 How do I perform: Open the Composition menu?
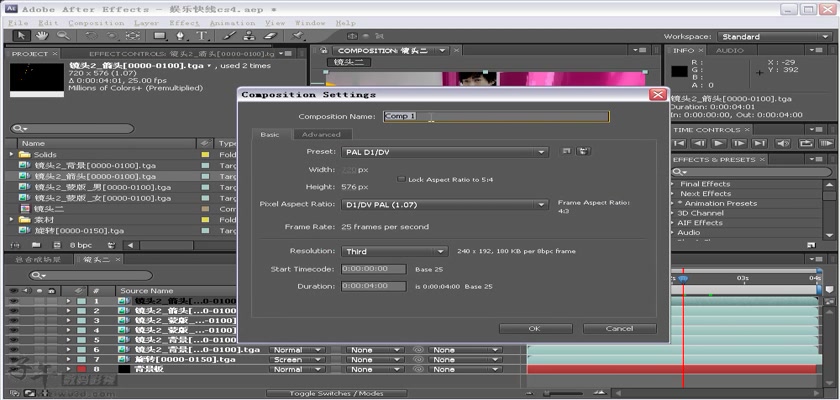[96, 23]
